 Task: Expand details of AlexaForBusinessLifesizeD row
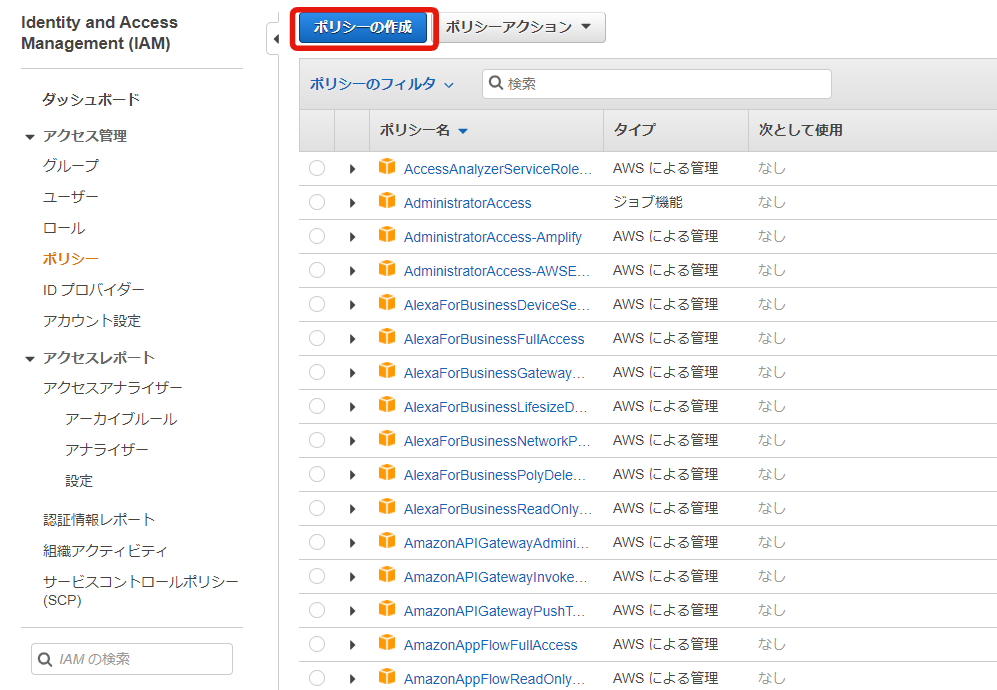tap(352, 407)
